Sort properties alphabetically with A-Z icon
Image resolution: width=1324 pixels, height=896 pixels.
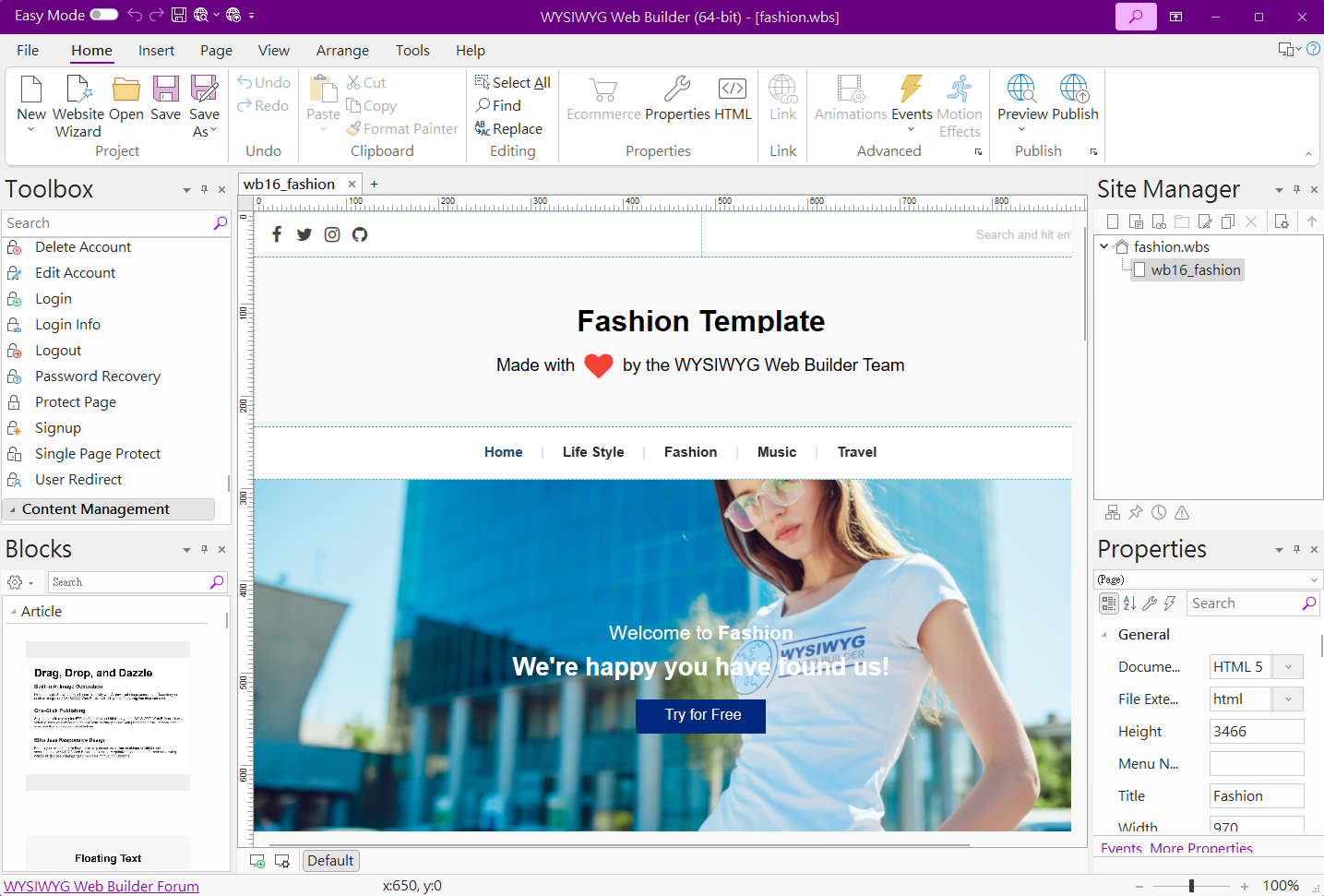[x=1129, y=603]
